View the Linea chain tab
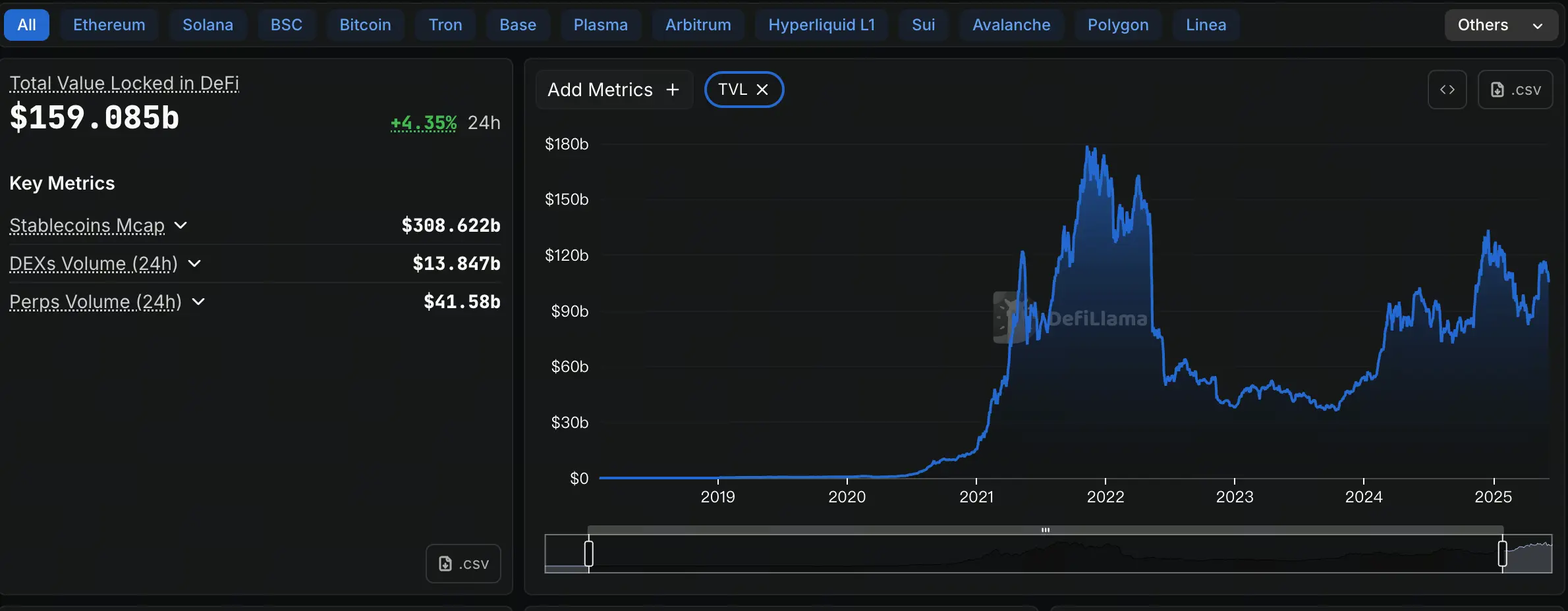Image resolution: width=1568 pixels, height=611 pixels. (x=1206, y=25)
